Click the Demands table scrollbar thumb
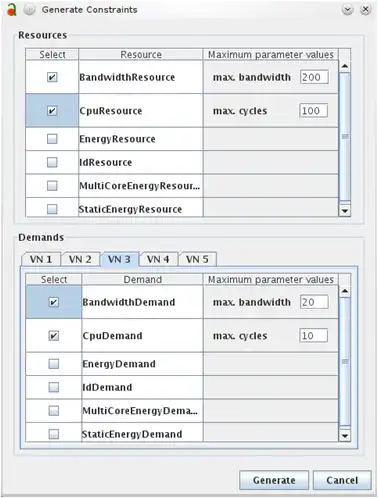Image resolution: width=378 pixels, height=498 pixels. pyautogui.click(x=345, y=362)
